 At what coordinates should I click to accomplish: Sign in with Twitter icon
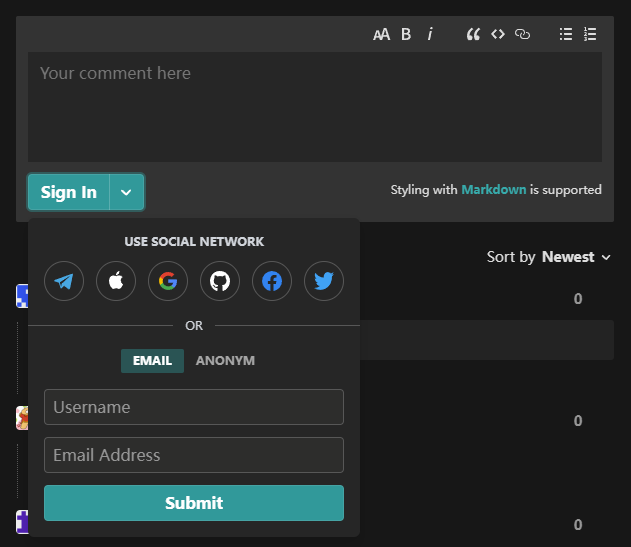[x=324, y=281]
